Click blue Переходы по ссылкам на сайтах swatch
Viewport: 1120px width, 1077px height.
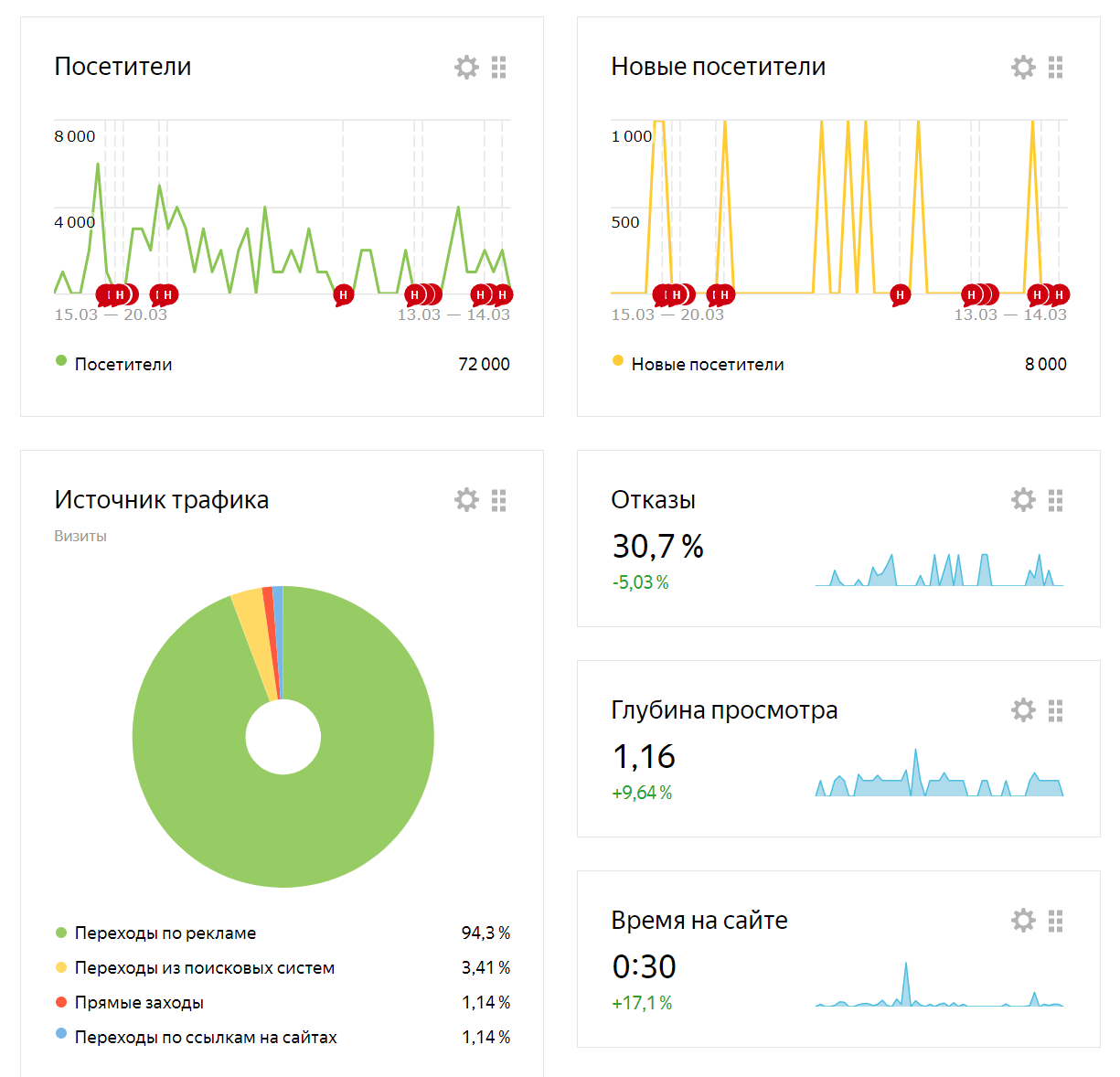(61, 1034)
